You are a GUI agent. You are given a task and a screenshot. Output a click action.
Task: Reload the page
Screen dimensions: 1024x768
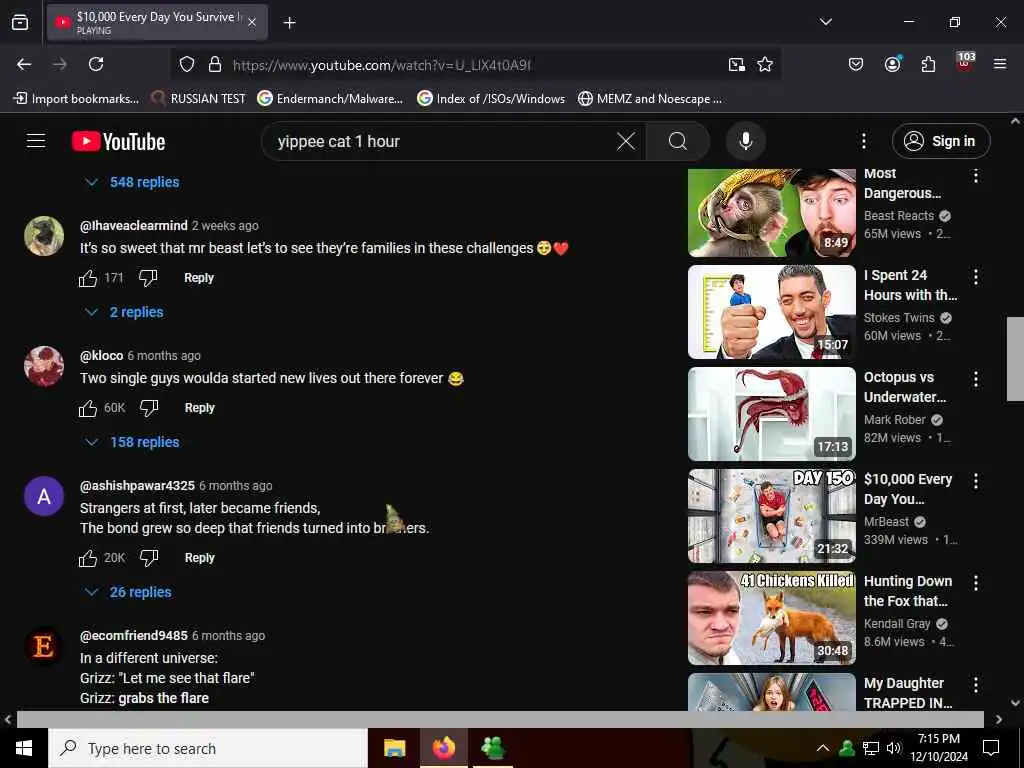tap(96, 64)
